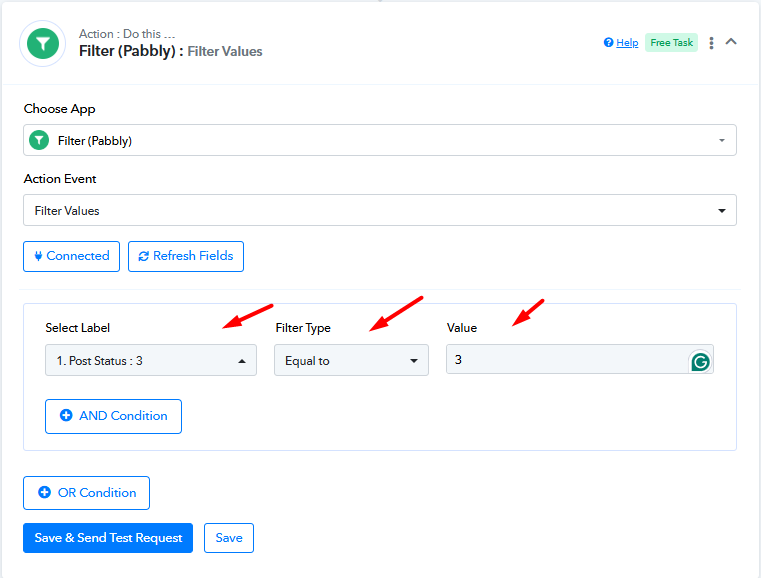Image resolution: width=761 pixels, height=578 pixels.
Task: Click the Filter (Pabbly) : Filter Values title
Action: tap(170, 51)
